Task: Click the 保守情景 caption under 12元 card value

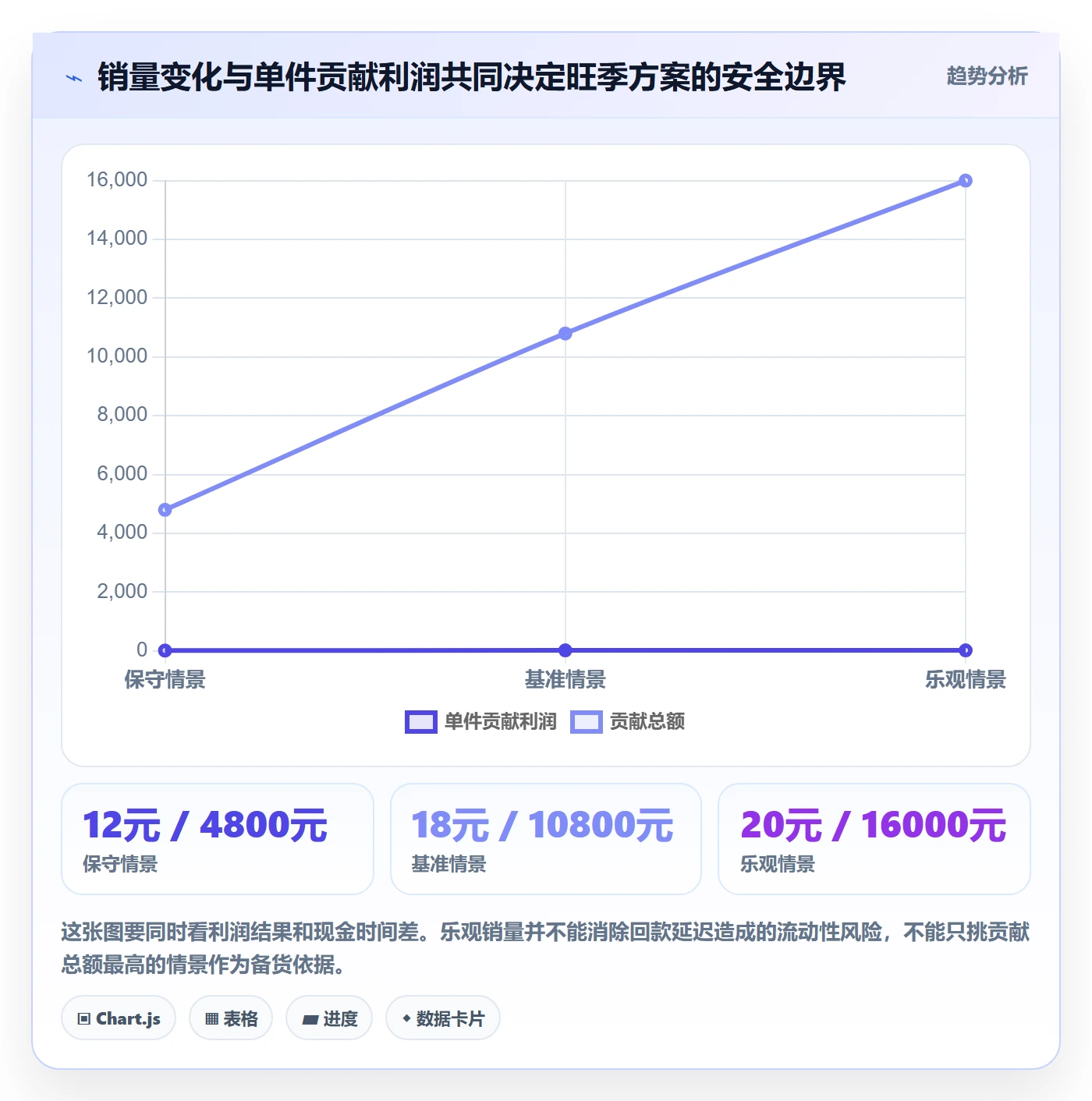Action: pos(120,865)
